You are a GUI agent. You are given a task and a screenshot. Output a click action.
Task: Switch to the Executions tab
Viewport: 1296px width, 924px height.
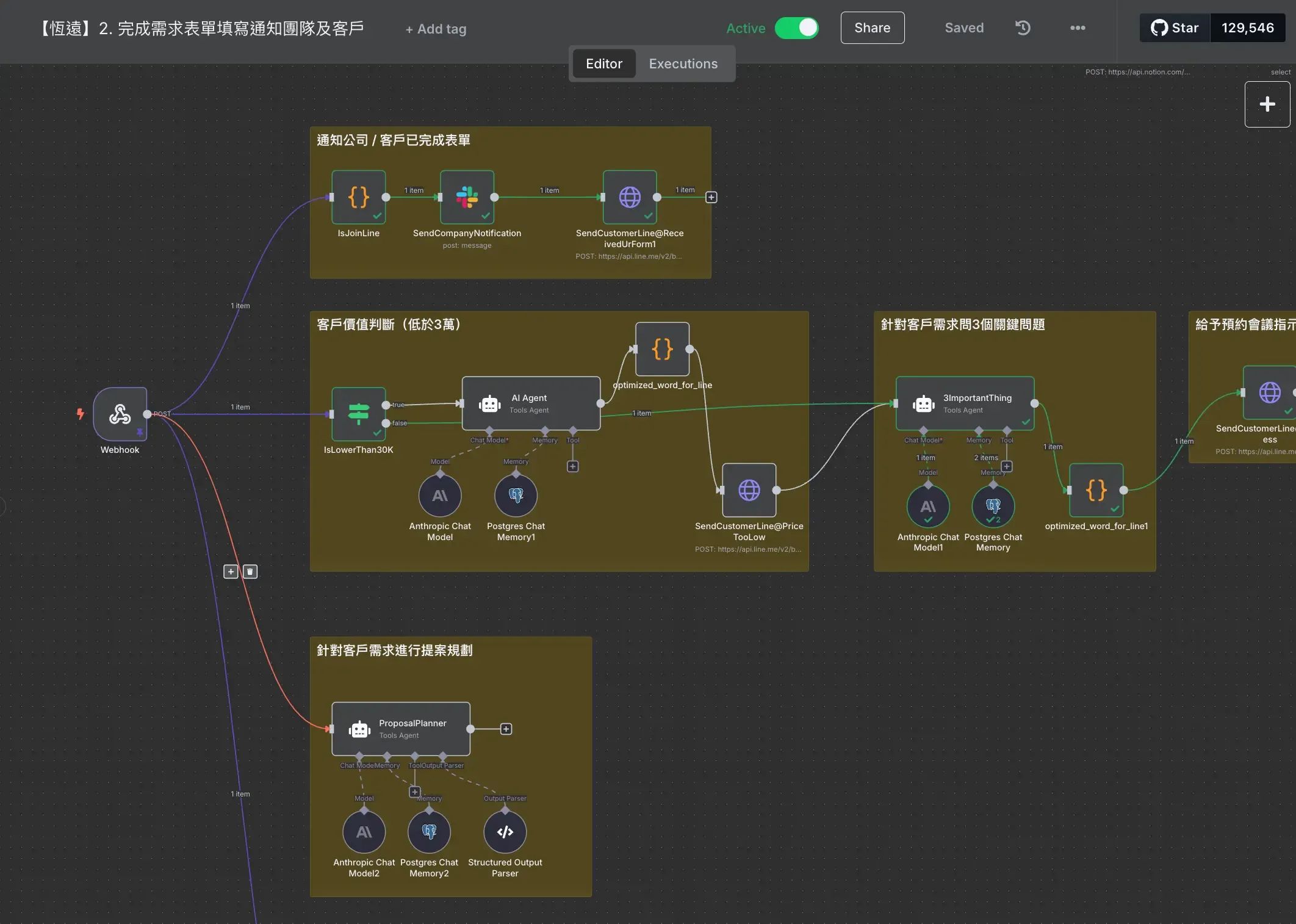coord(683,63)
